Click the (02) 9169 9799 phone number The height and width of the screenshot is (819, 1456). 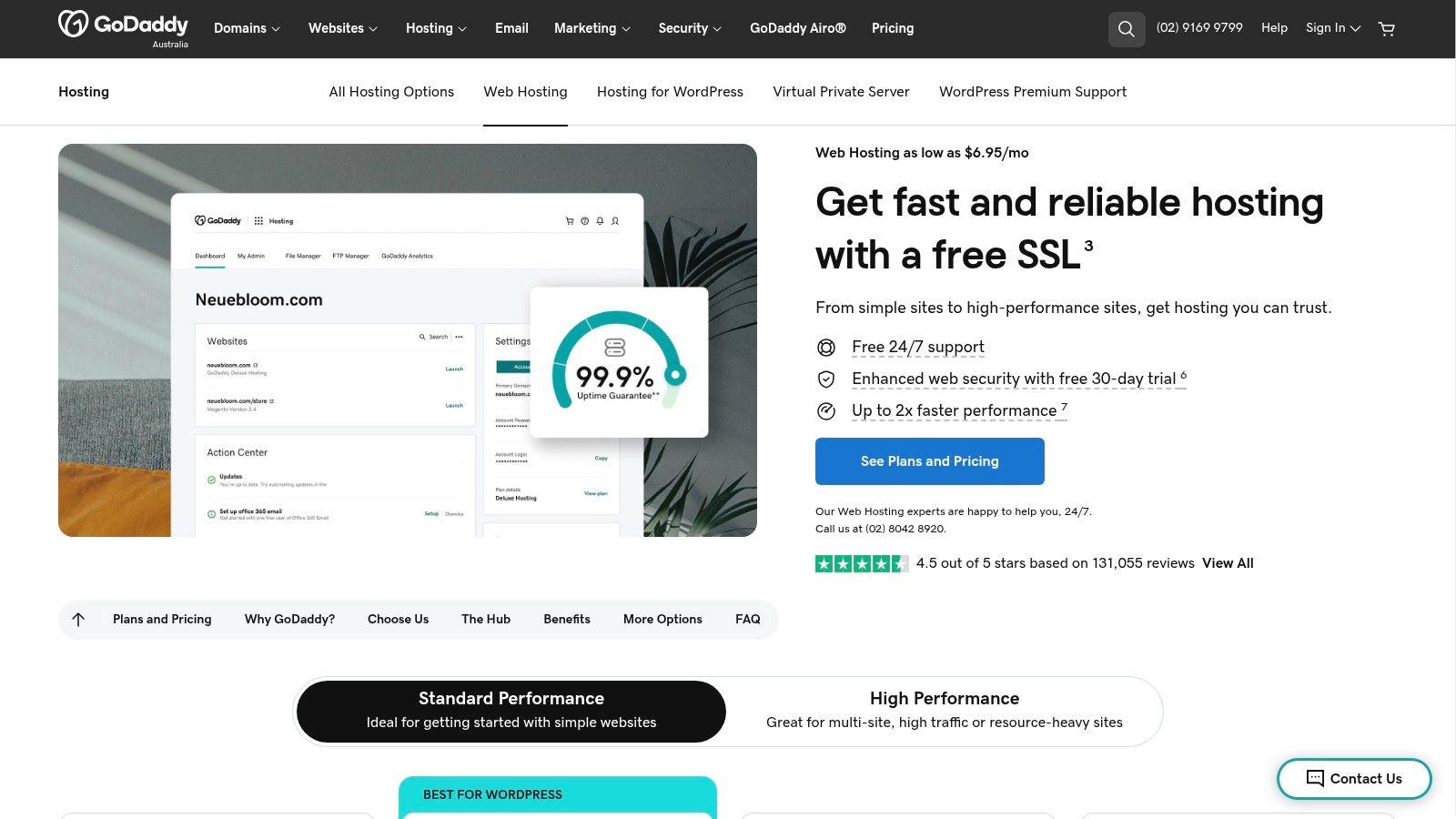[x=1199, y=28]
